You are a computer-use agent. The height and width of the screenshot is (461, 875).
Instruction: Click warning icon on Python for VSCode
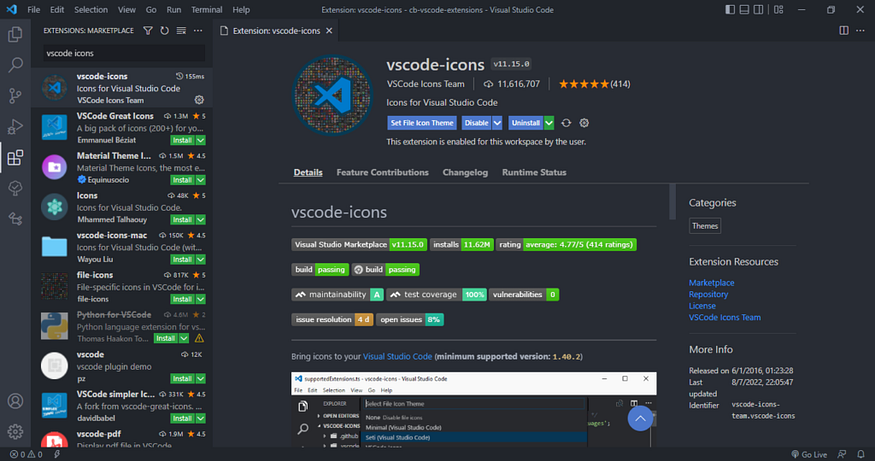pos(199,338)
